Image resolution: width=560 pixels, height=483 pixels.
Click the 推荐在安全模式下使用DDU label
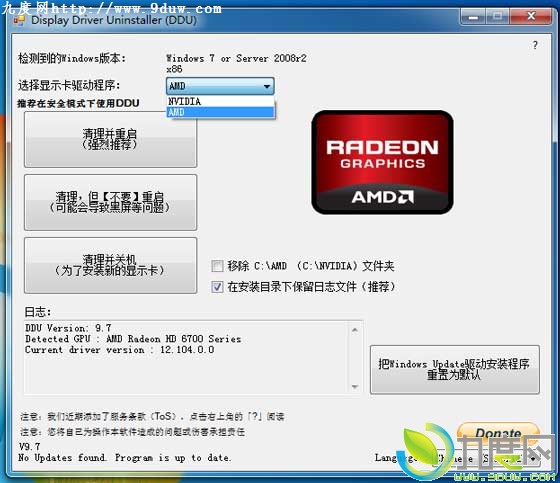coord(78,104)
